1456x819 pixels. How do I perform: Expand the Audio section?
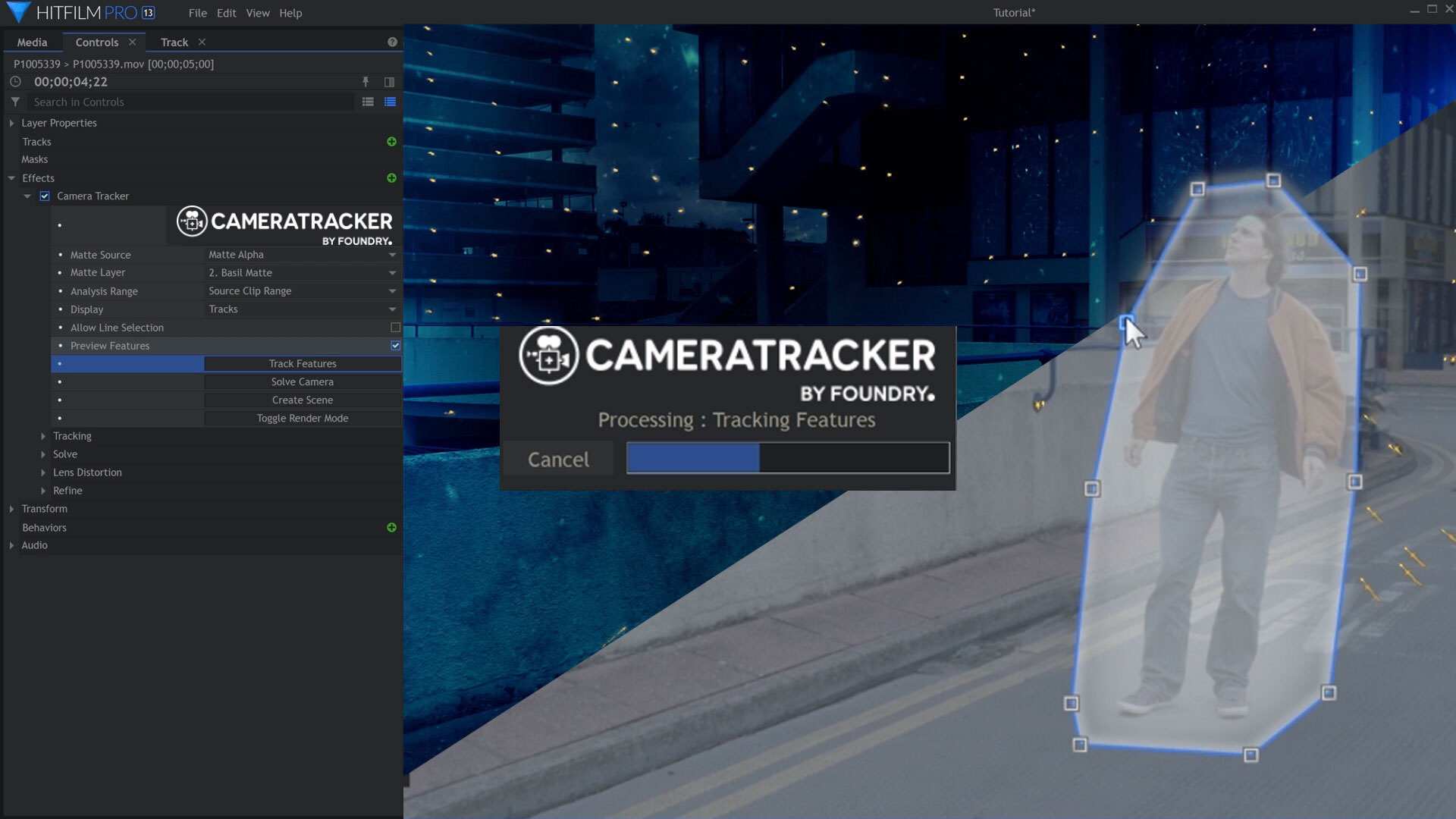[x=11, y=545]
